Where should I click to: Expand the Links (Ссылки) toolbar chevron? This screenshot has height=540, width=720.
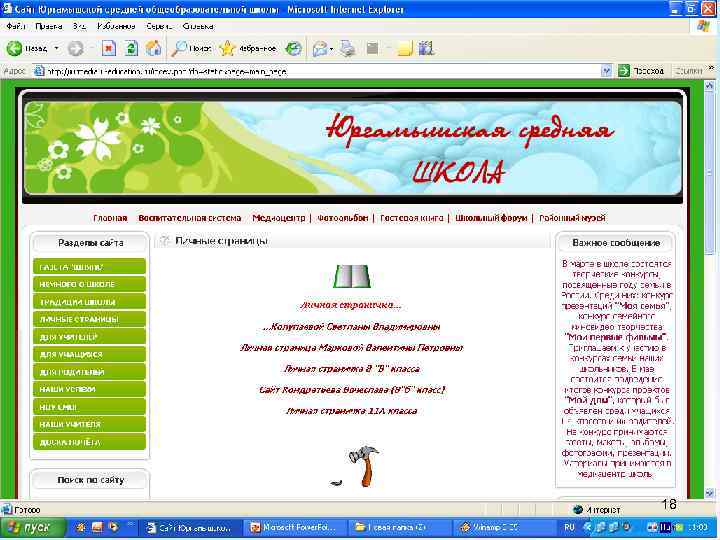(711, 68)
